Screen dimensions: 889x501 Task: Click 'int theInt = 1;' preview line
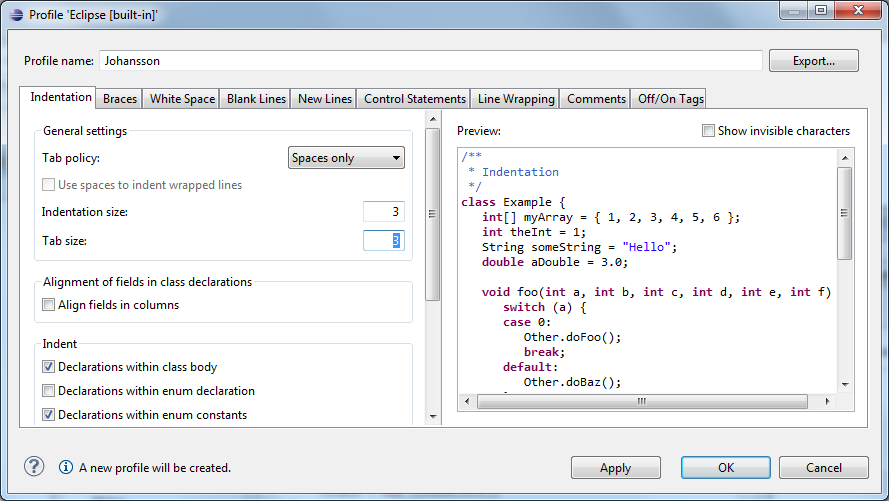(x=534, y=232)
